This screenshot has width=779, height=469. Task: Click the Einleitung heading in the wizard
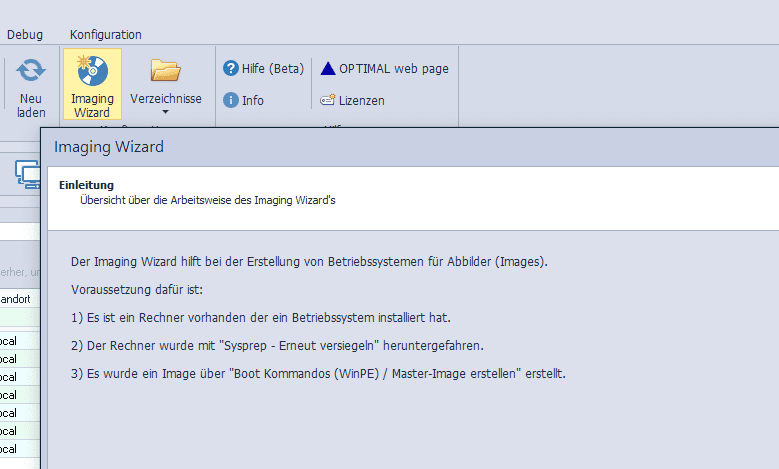[x=86, y=185]
